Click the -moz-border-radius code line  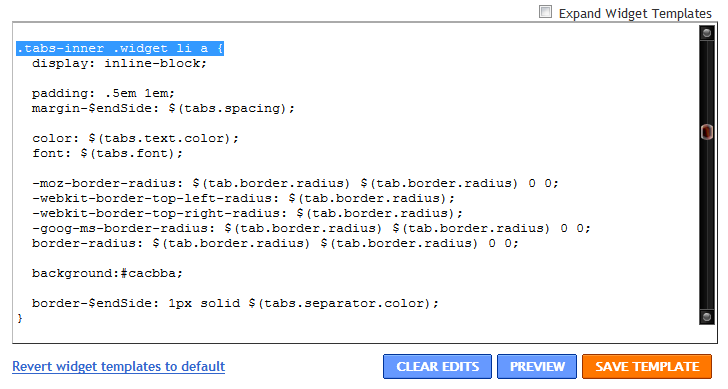(x=295, y=183)
